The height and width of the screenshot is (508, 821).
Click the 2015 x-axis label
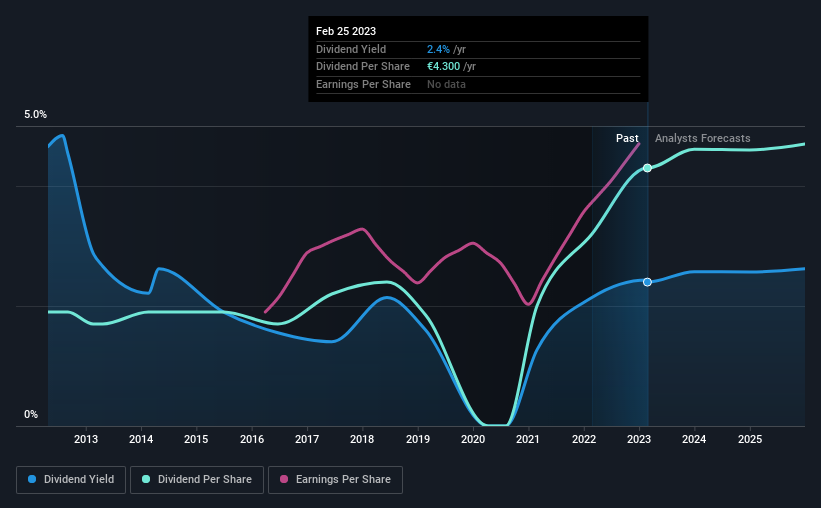click(196, 439)
